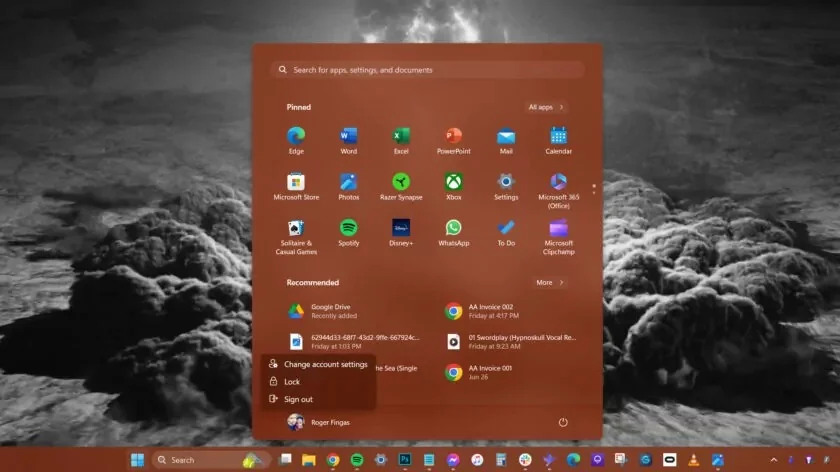Open Messenger from the taskbar
This screenshot has height=472, width=840.
pyautogui.click(x=453, y=460)
